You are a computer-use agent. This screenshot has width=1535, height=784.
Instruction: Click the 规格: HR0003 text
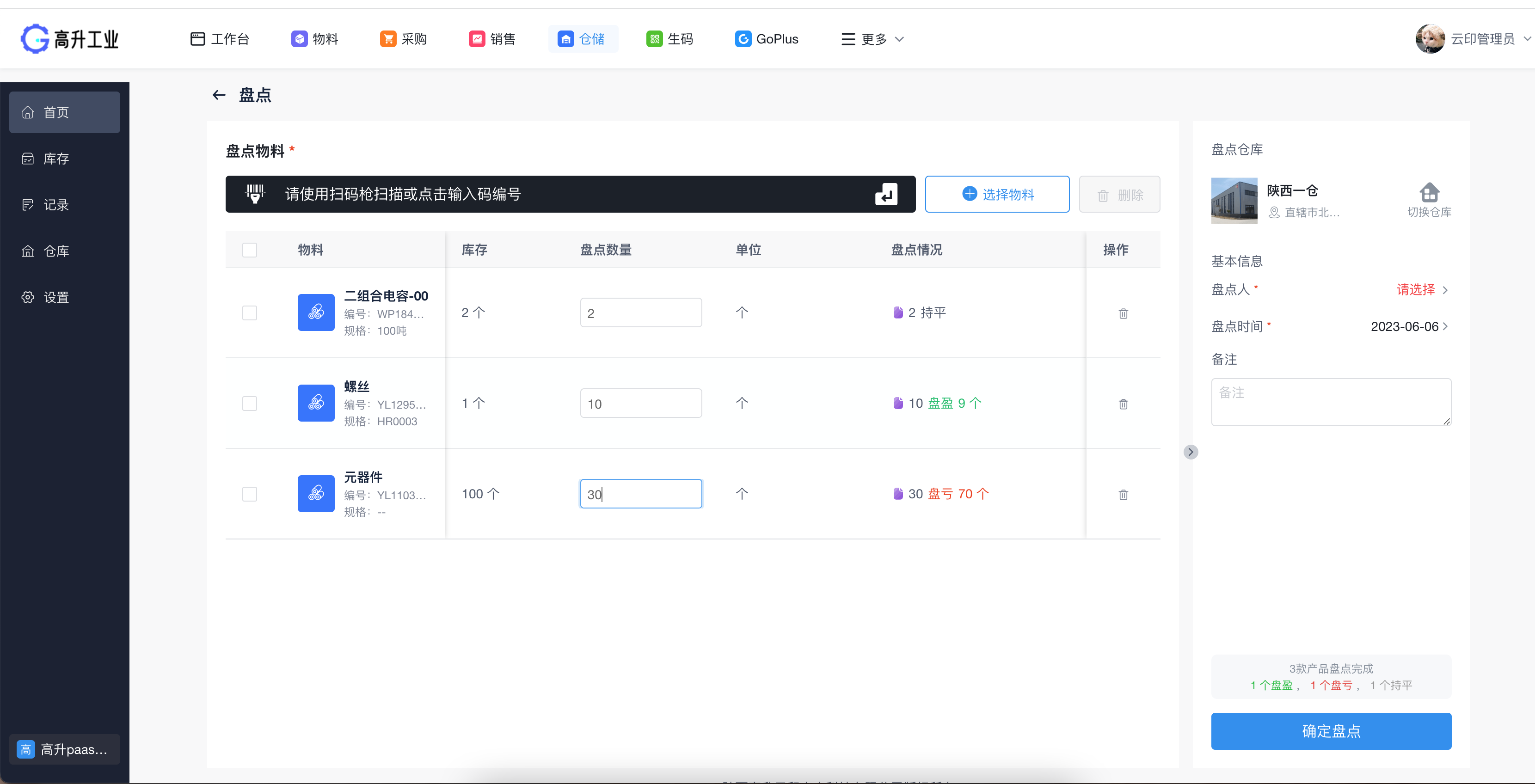pos(381,421)
